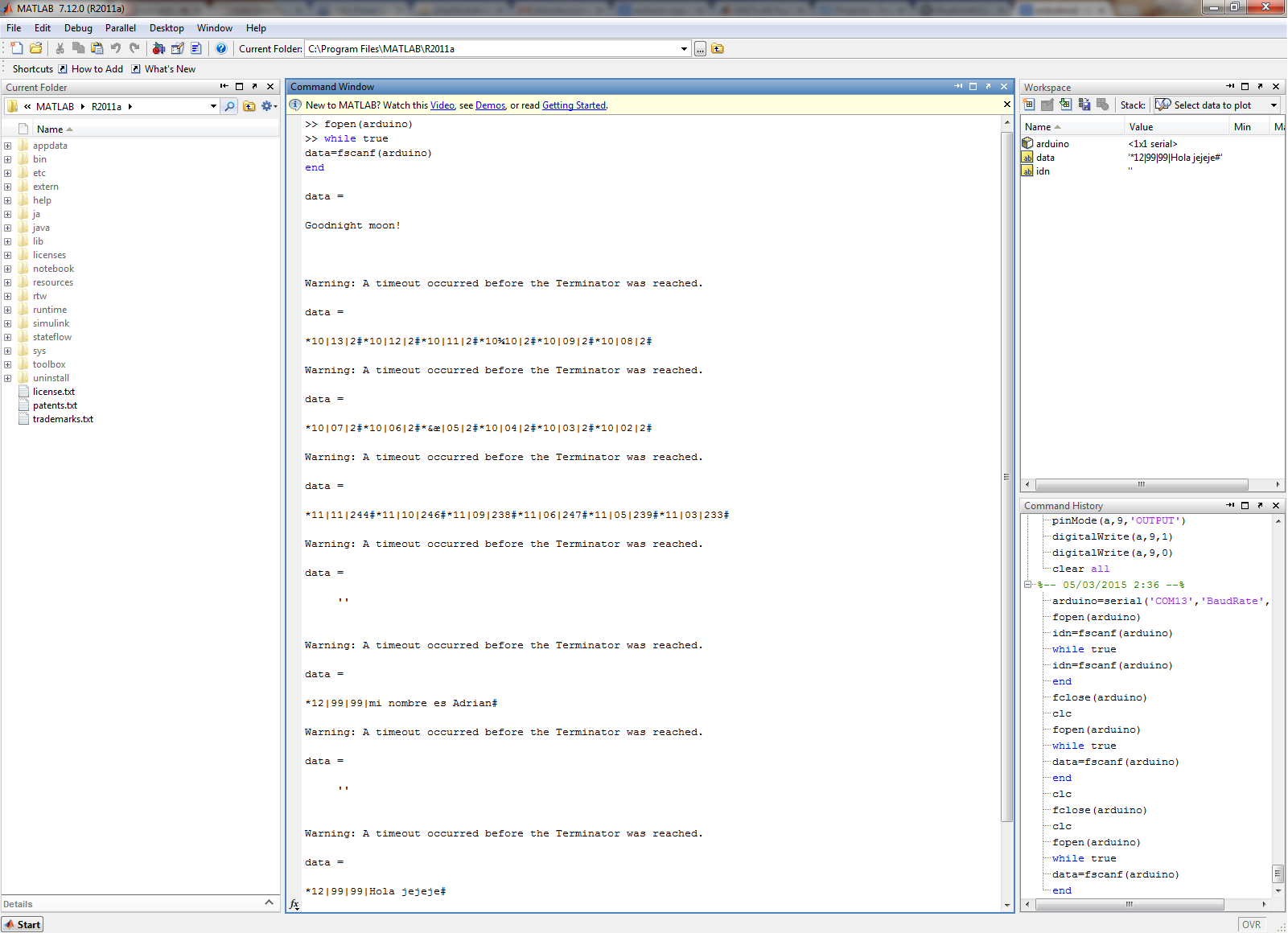The height and width of the screenshot is (933, 1288).
Task: Expand the Details panel chevron
Action: (269, 902)
